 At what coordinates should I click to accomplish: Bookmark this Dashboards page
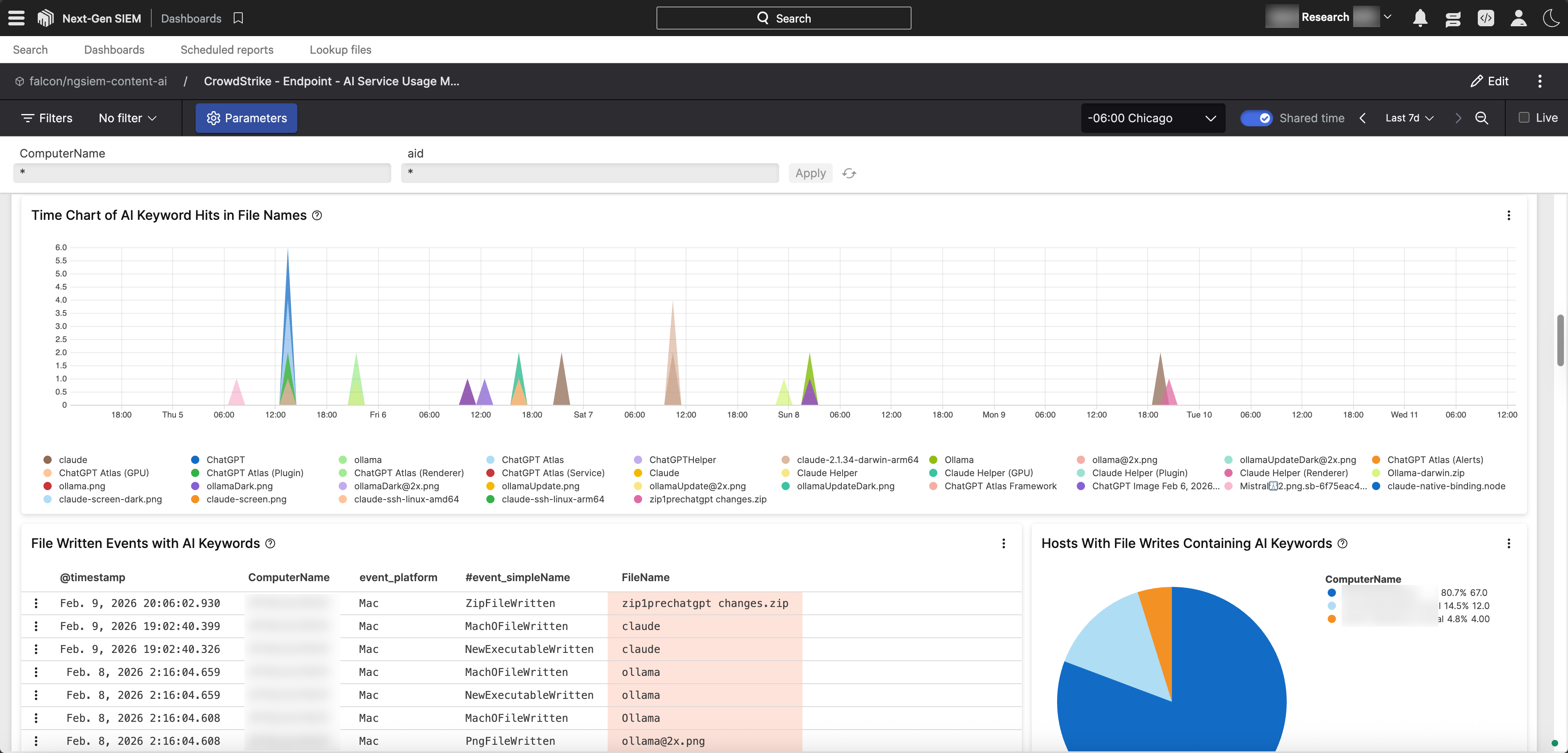point(238,18)
